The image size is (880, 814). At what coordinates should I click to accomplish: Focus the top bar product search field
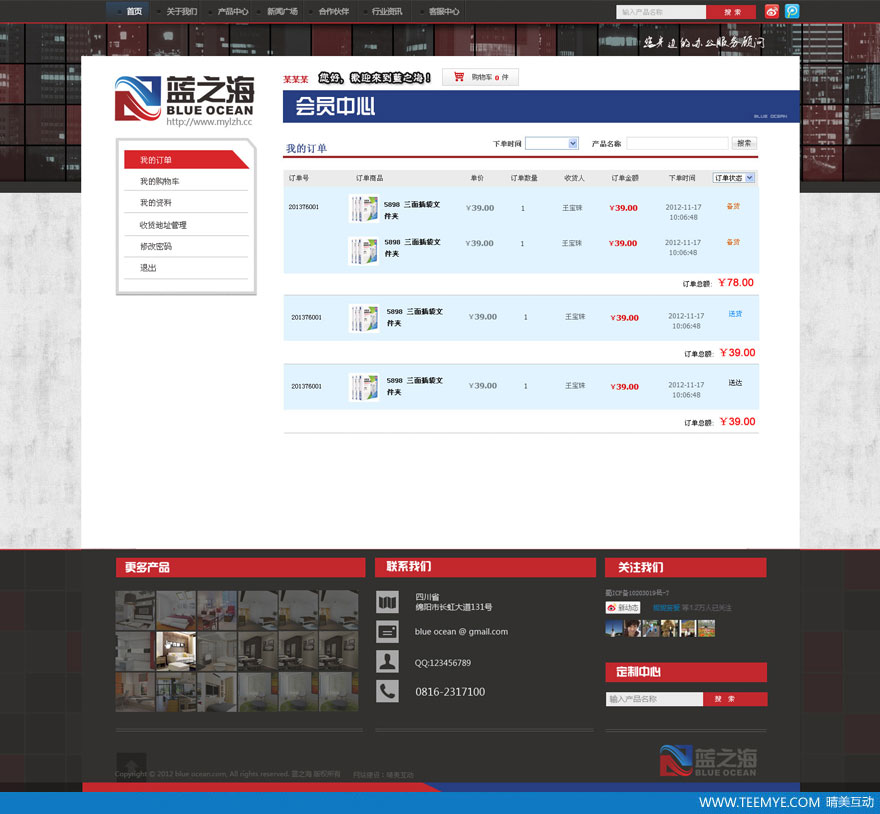pos(661,12)
